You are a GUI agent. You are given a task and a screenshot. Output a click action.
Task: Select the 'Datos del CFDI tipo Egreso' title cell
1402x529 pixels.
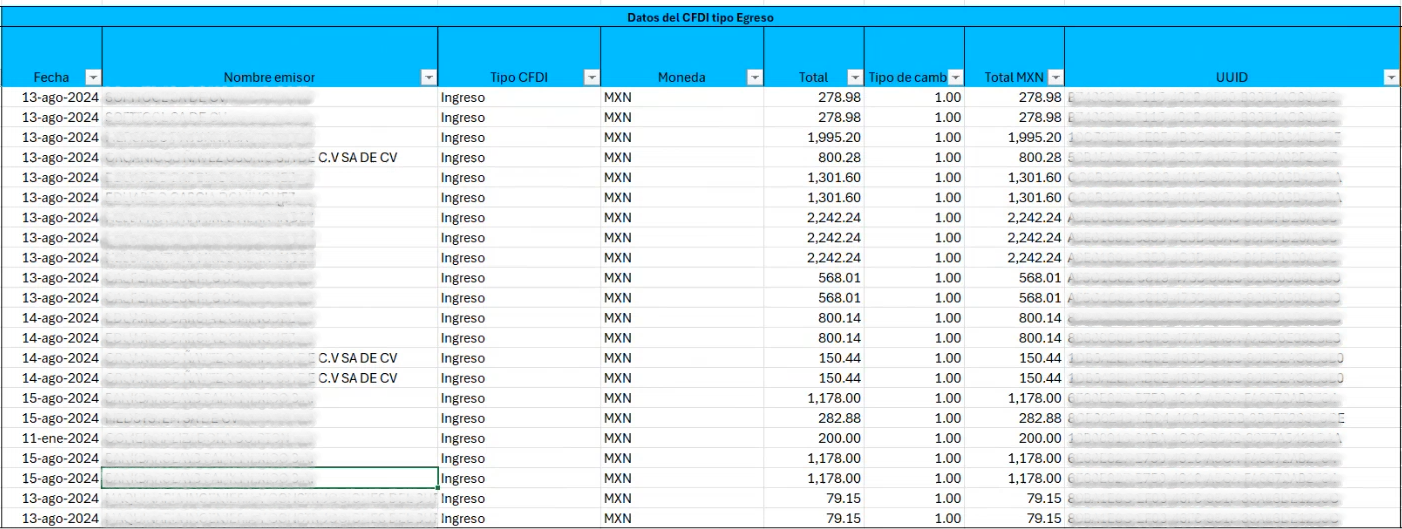pyautogui.click(x=699, y=17)
